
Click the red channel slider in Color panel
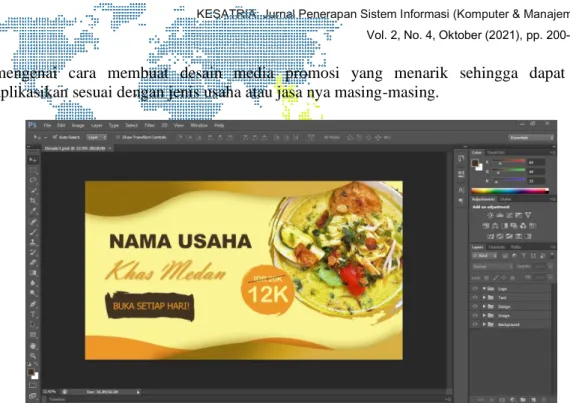click(509, 162)
